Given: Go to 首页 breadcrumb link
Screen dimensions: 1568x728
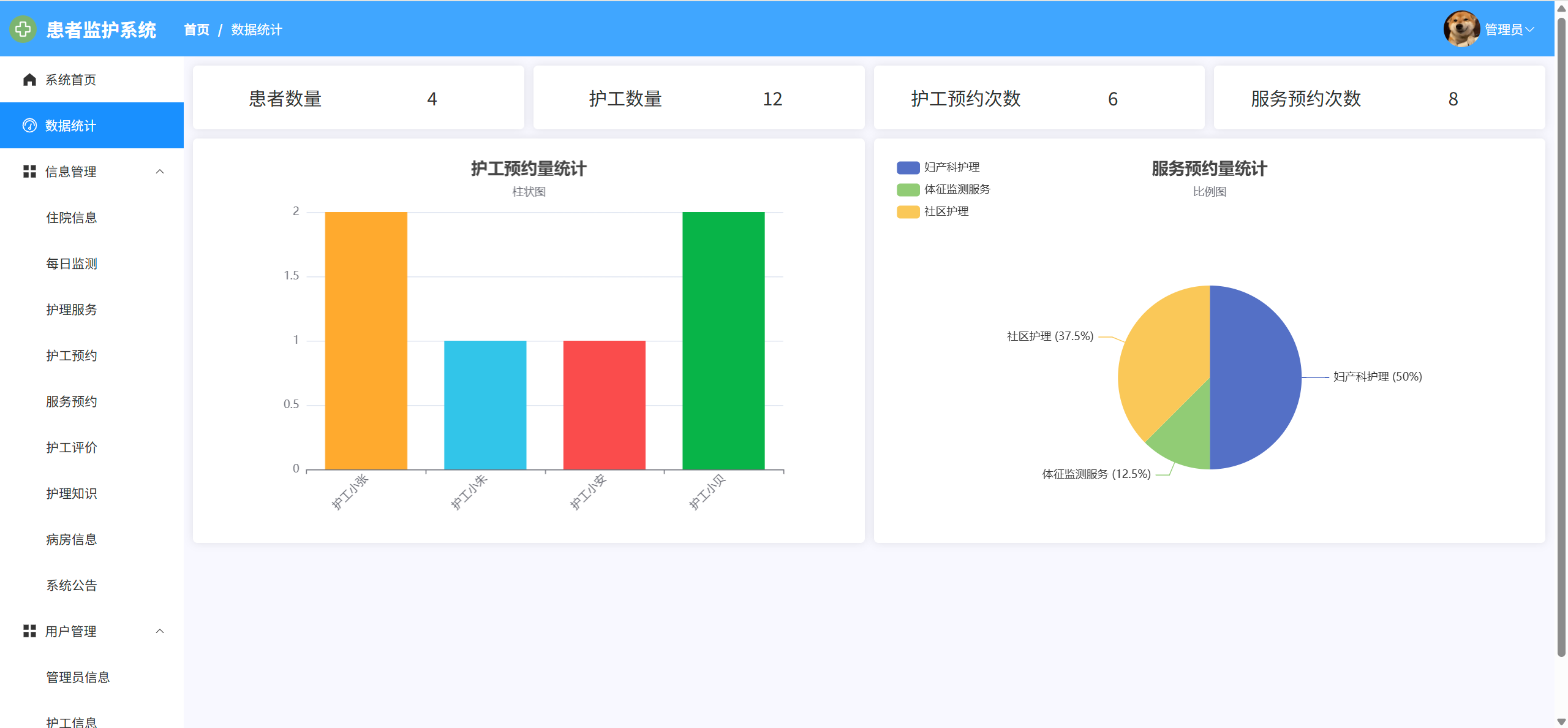Looking at the screenshot, I should [197, 29].
